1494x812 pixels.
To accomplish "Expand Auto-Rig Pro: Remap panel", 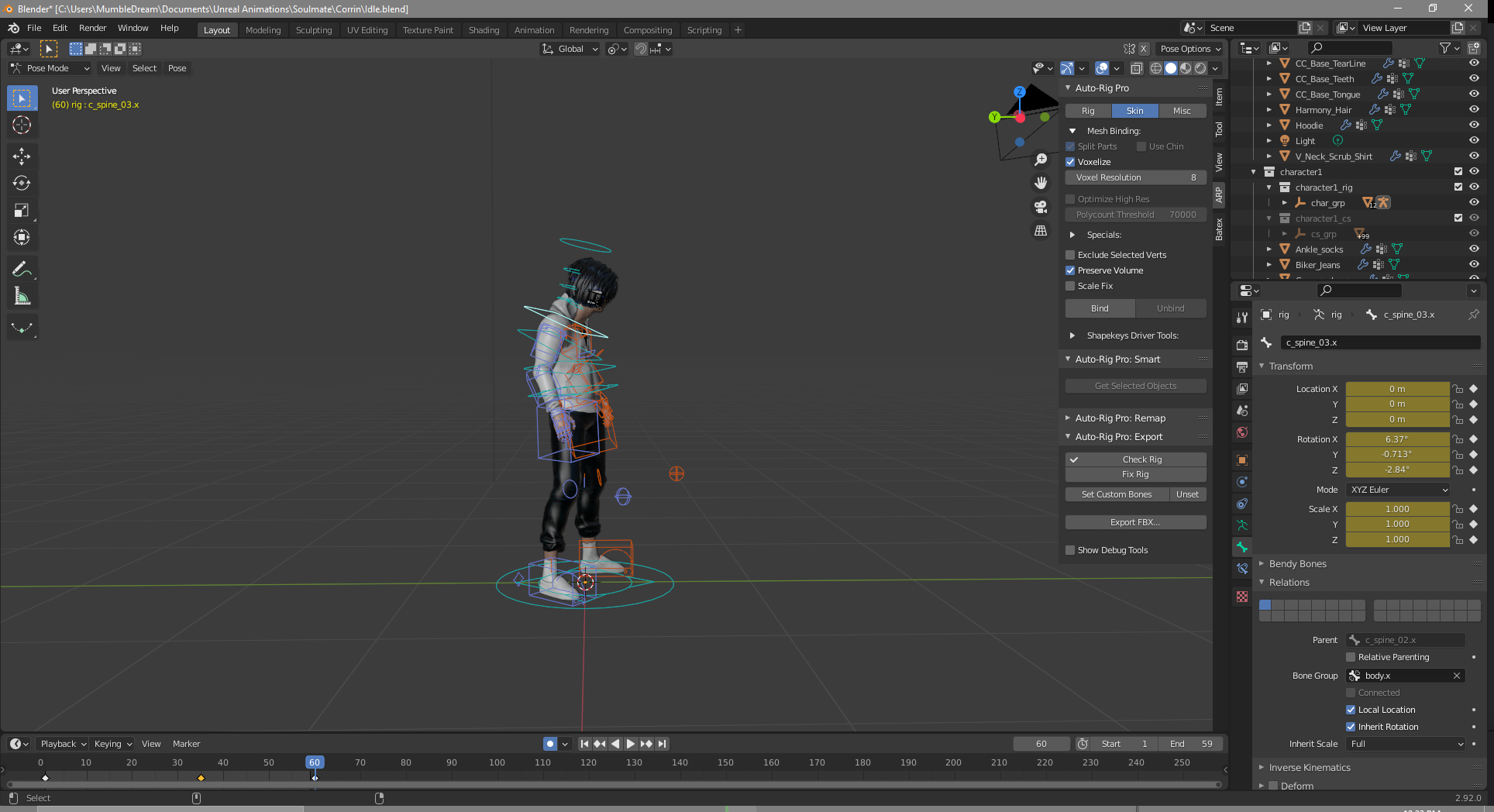I will click(1120, 418).
